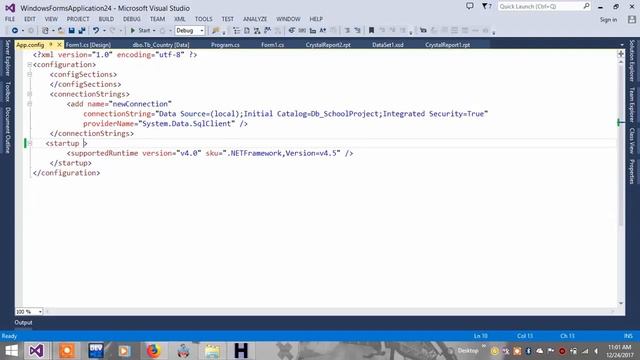Switch to the dbo.Tb_Country [Data] tab
Screen dimensions: 640x360
[x=161, y=45]
